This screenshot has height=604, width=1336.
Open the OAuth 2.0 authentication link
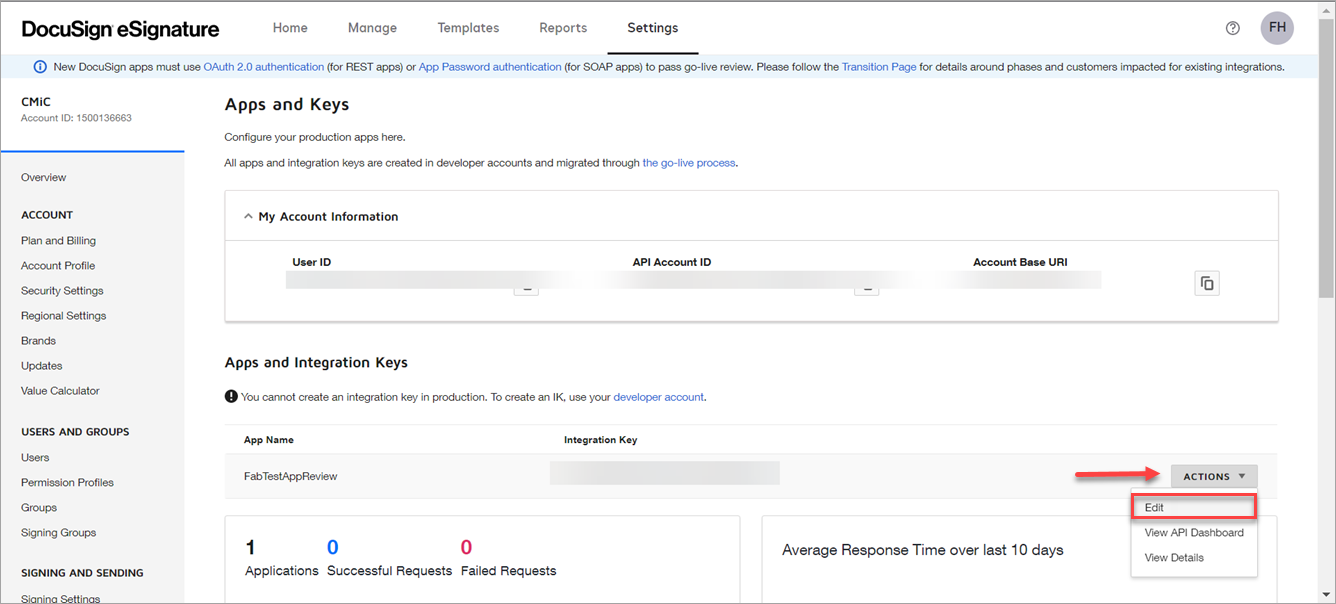click(x=264, y=67)
